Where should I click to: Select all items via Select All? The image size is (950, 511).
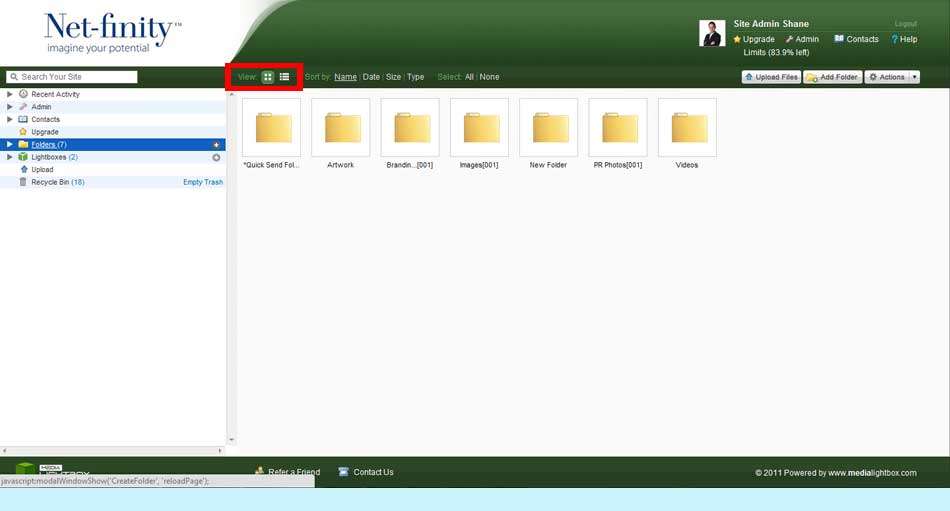click(x=469, y=77)
